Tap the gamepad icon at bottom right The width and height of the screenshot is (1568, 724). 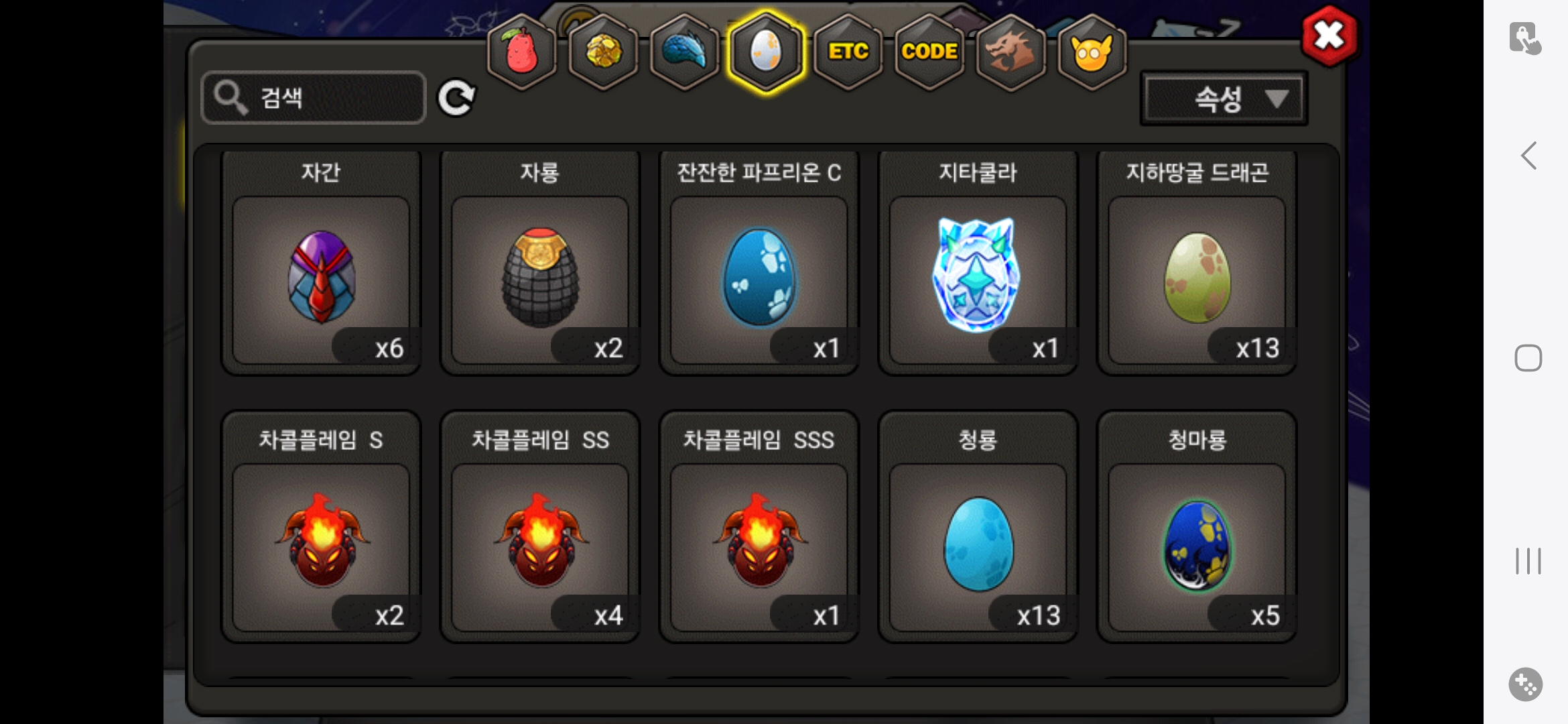1526,684
